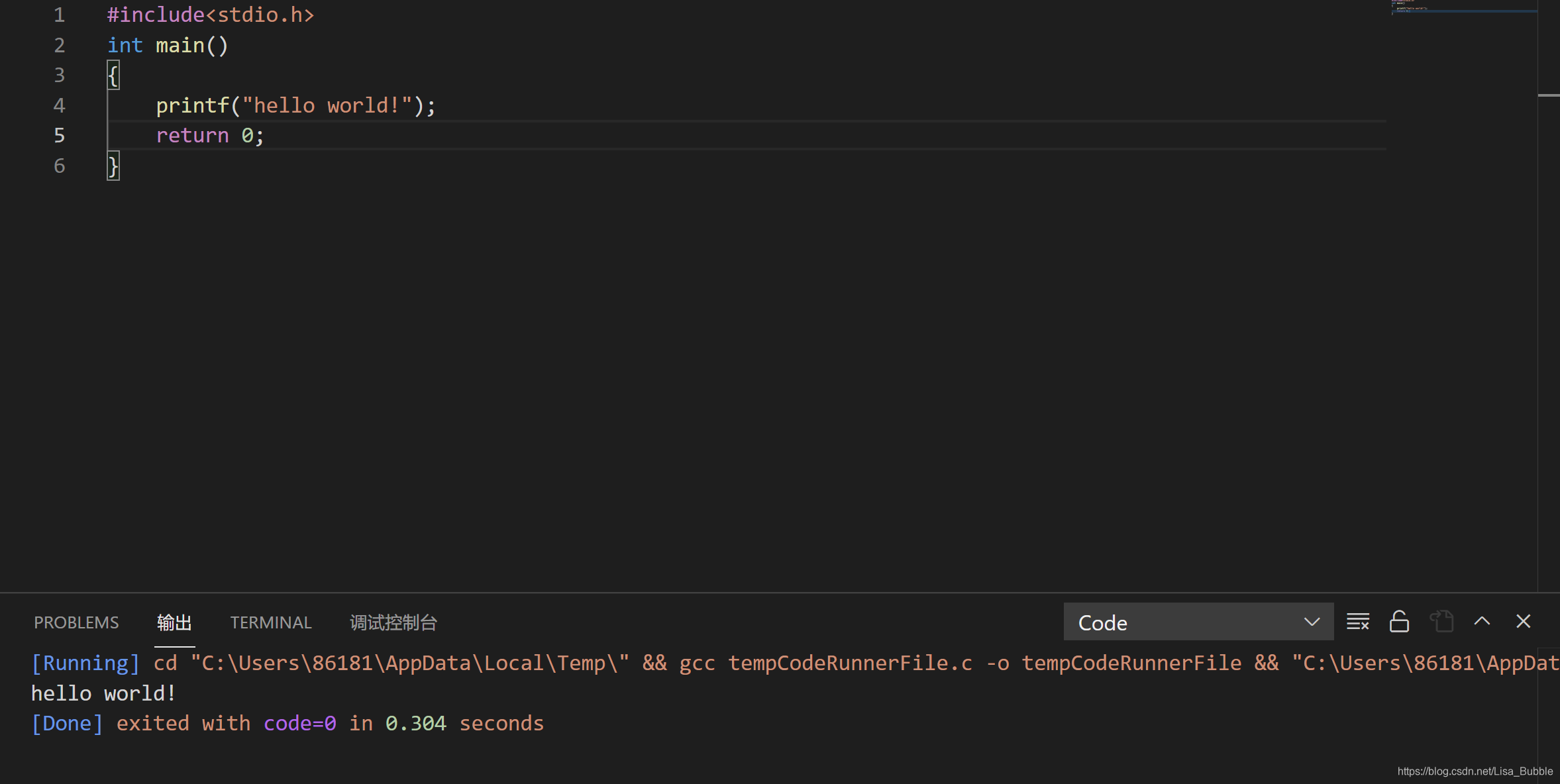This screenshot has height=784, width=1560.
Task: Open the log output file icon
Action: (1441, 622)
